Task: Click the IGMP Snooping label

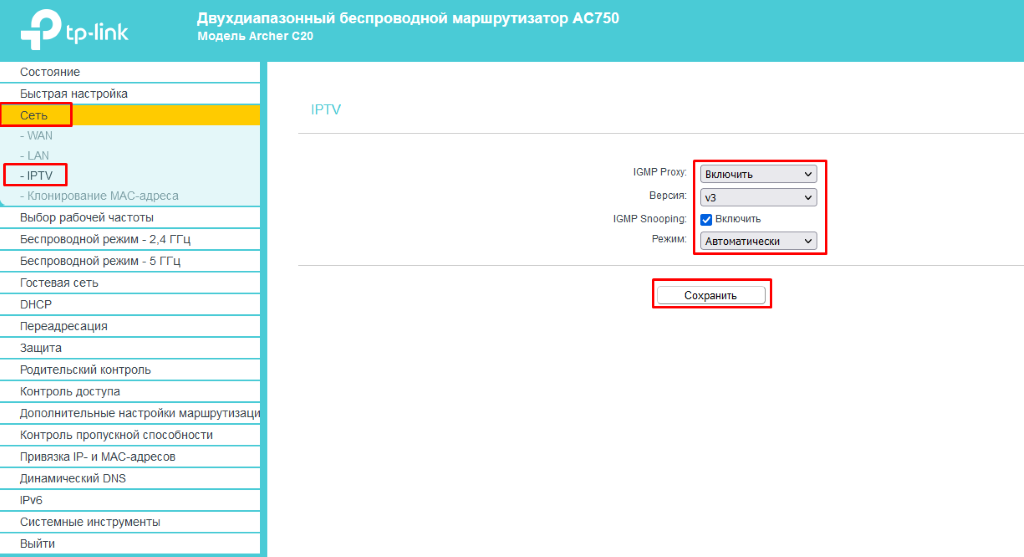Action: click(x=650, y=219)
